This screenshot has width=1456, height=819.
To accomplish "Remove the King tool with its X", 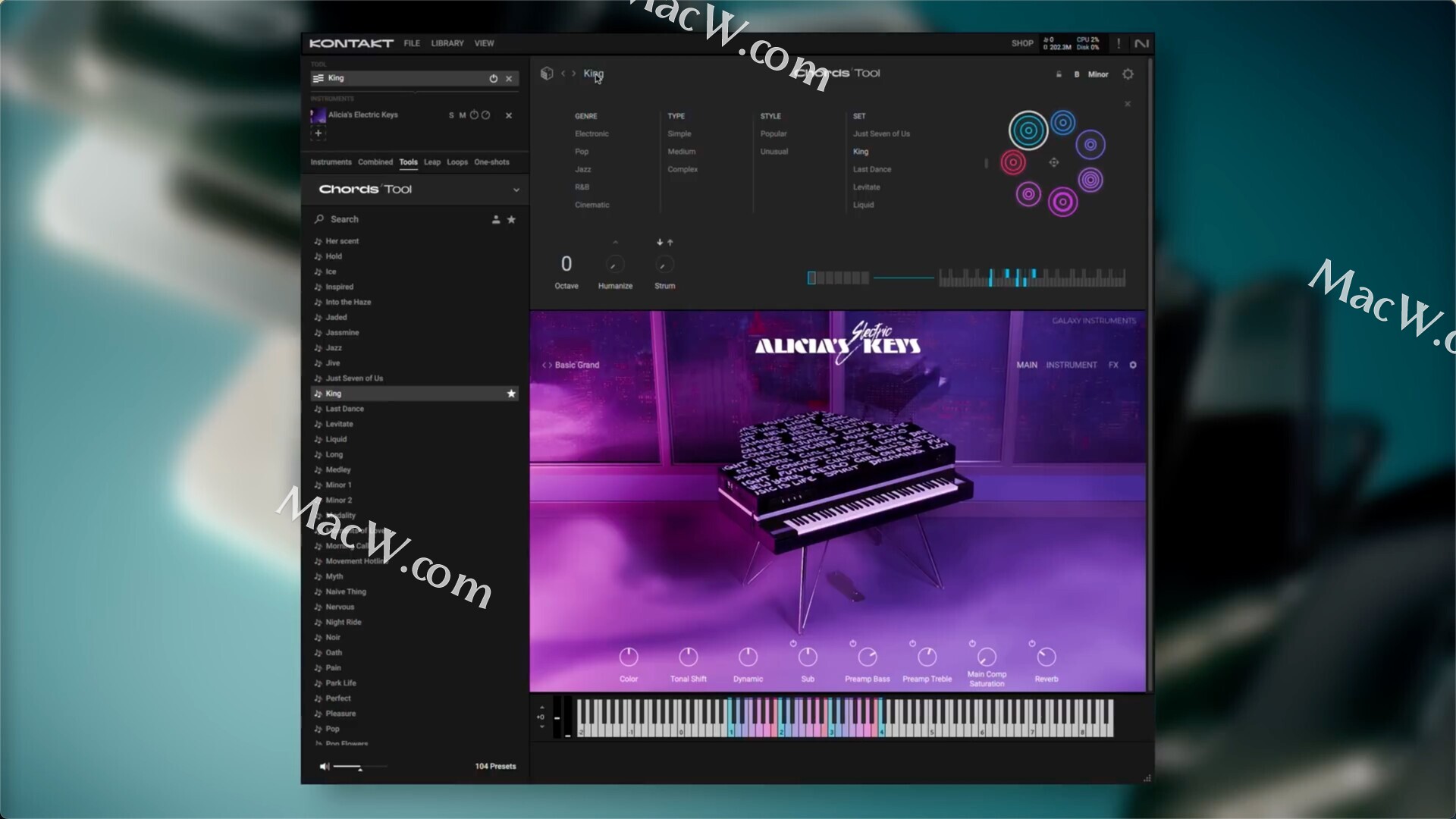I will pyautogui.click(x=509, y=79).
